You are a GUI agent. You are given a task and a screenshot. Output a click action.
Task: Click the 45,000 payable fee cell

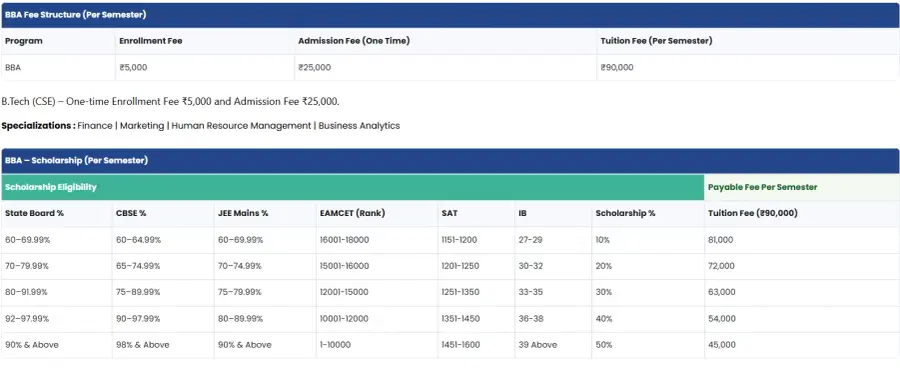802,345
